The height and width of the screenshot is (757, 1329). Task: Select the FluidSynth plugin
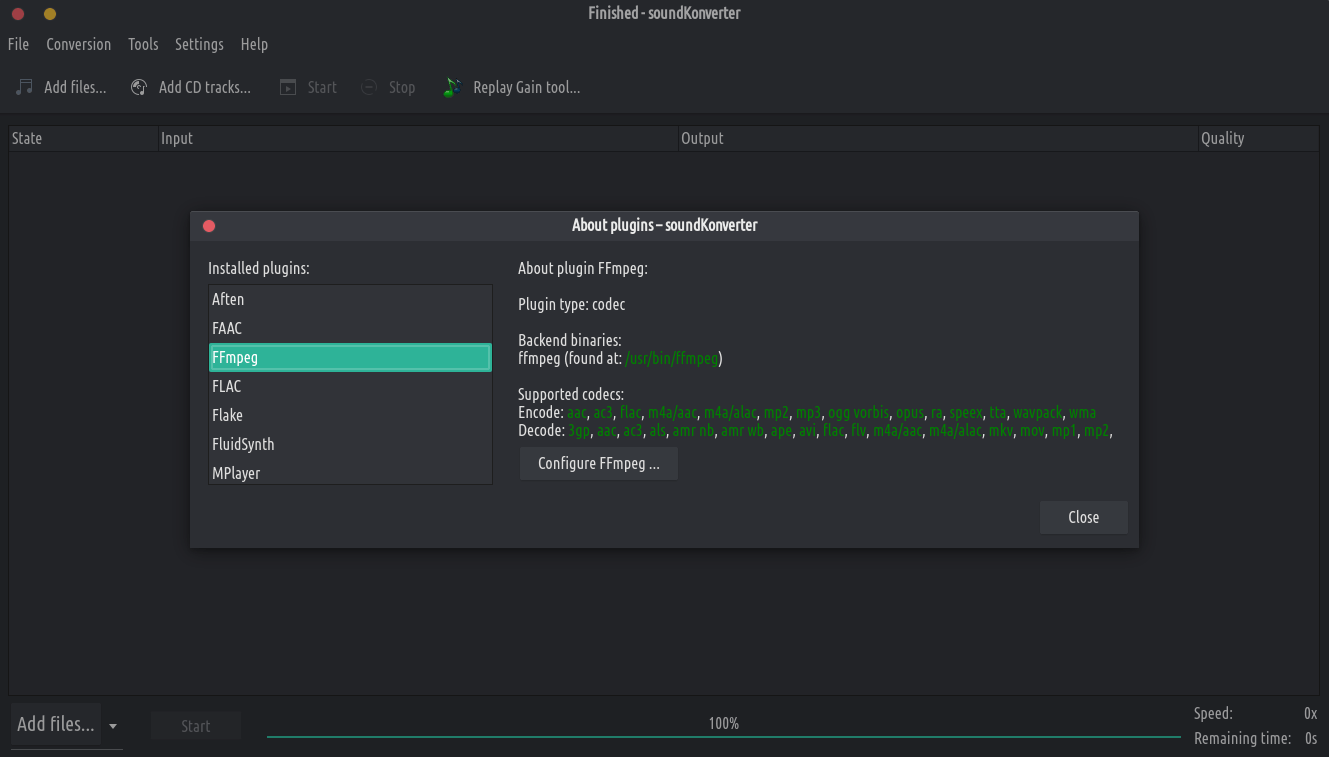click(x=350, y=444)
